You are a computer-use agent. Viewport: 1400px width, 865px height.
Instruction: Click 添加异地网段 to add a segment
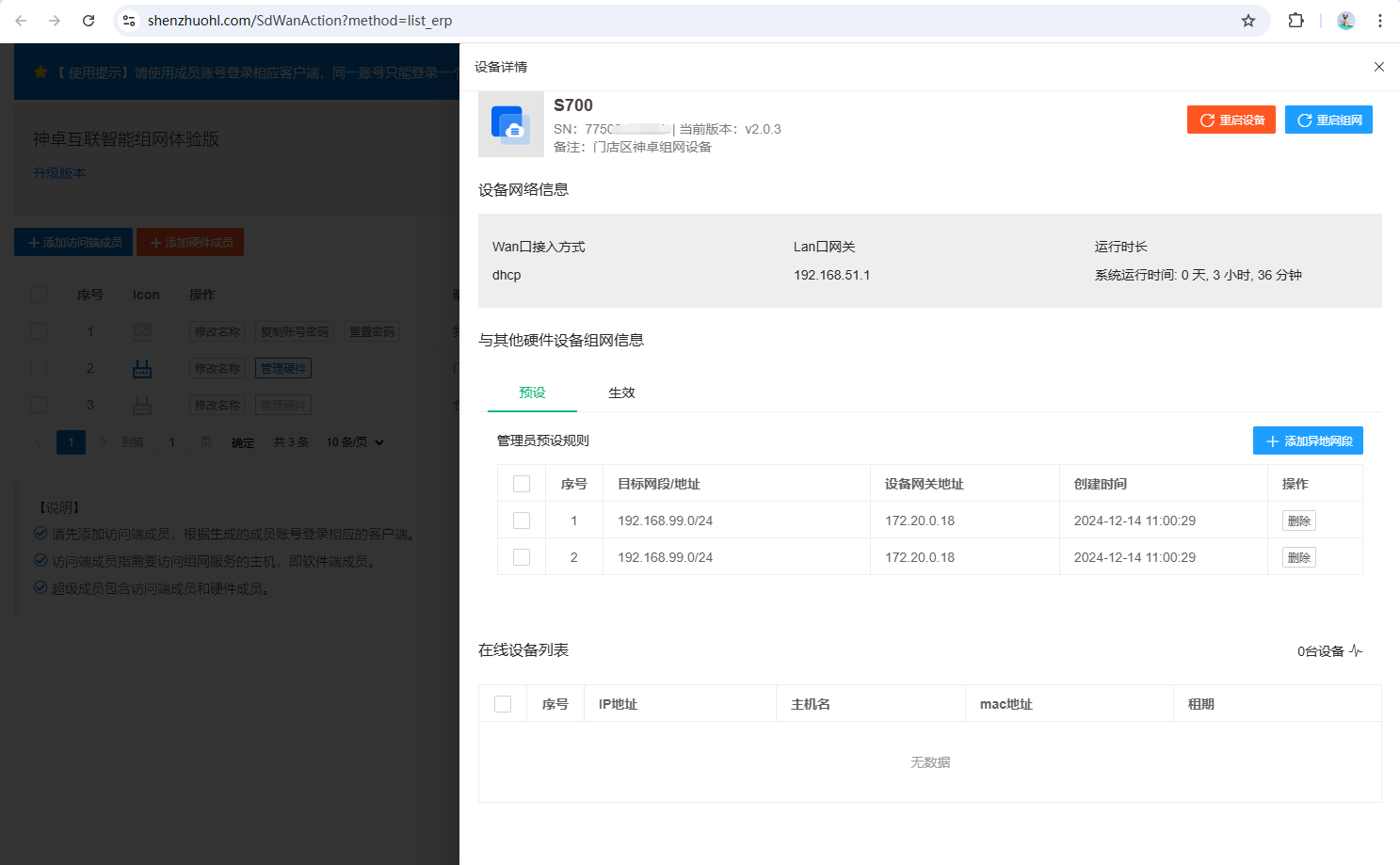point(1308,441)
